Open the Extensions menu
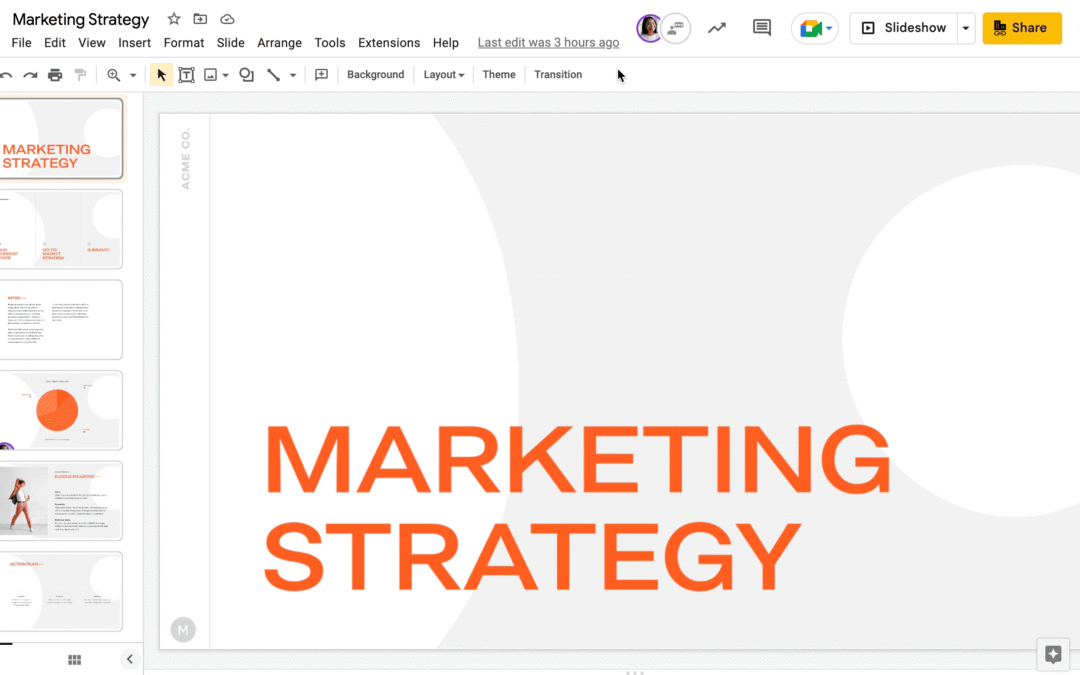 [x=389, y=43]
